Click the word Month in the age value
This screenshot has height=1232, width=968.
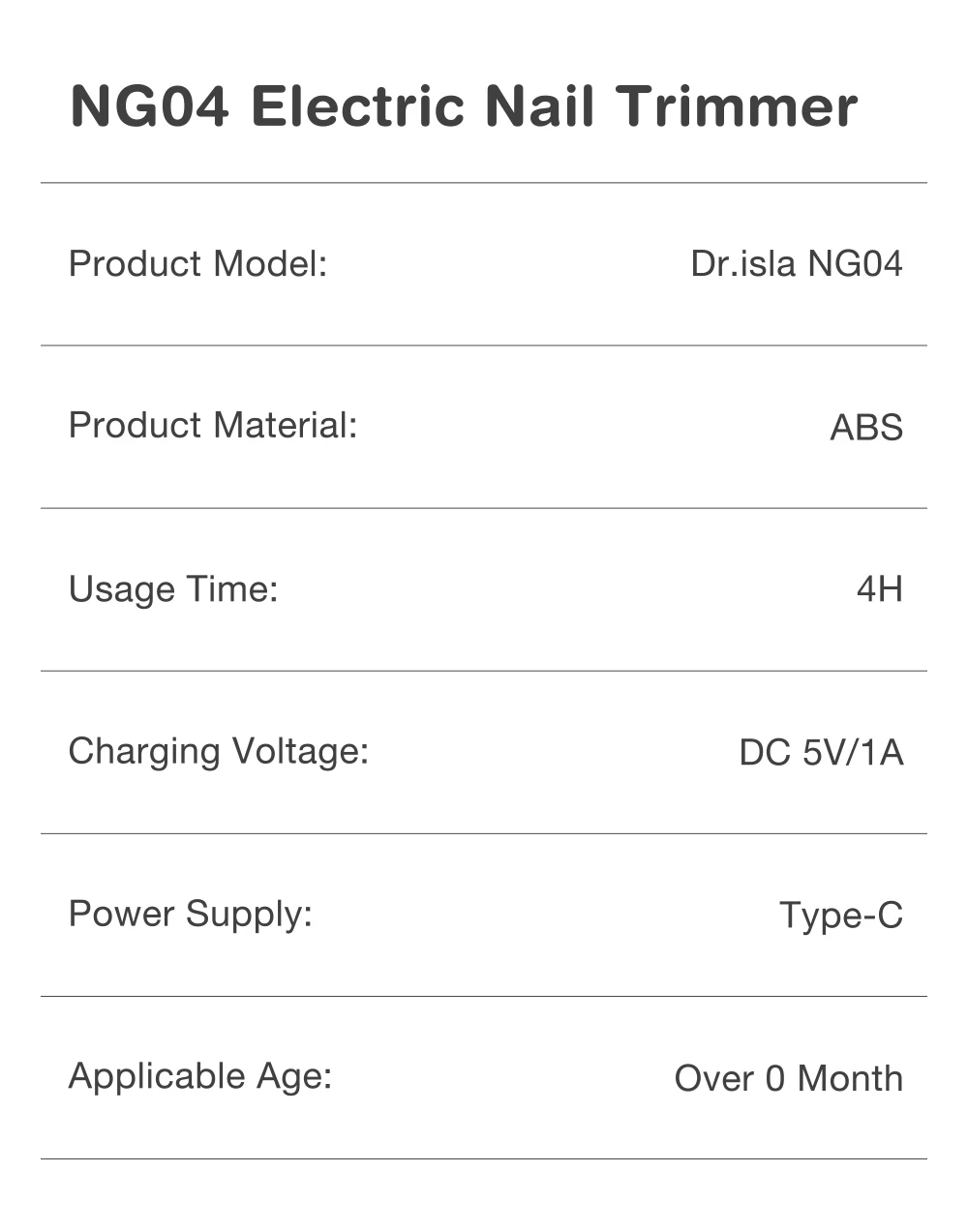coord(850,1078)
